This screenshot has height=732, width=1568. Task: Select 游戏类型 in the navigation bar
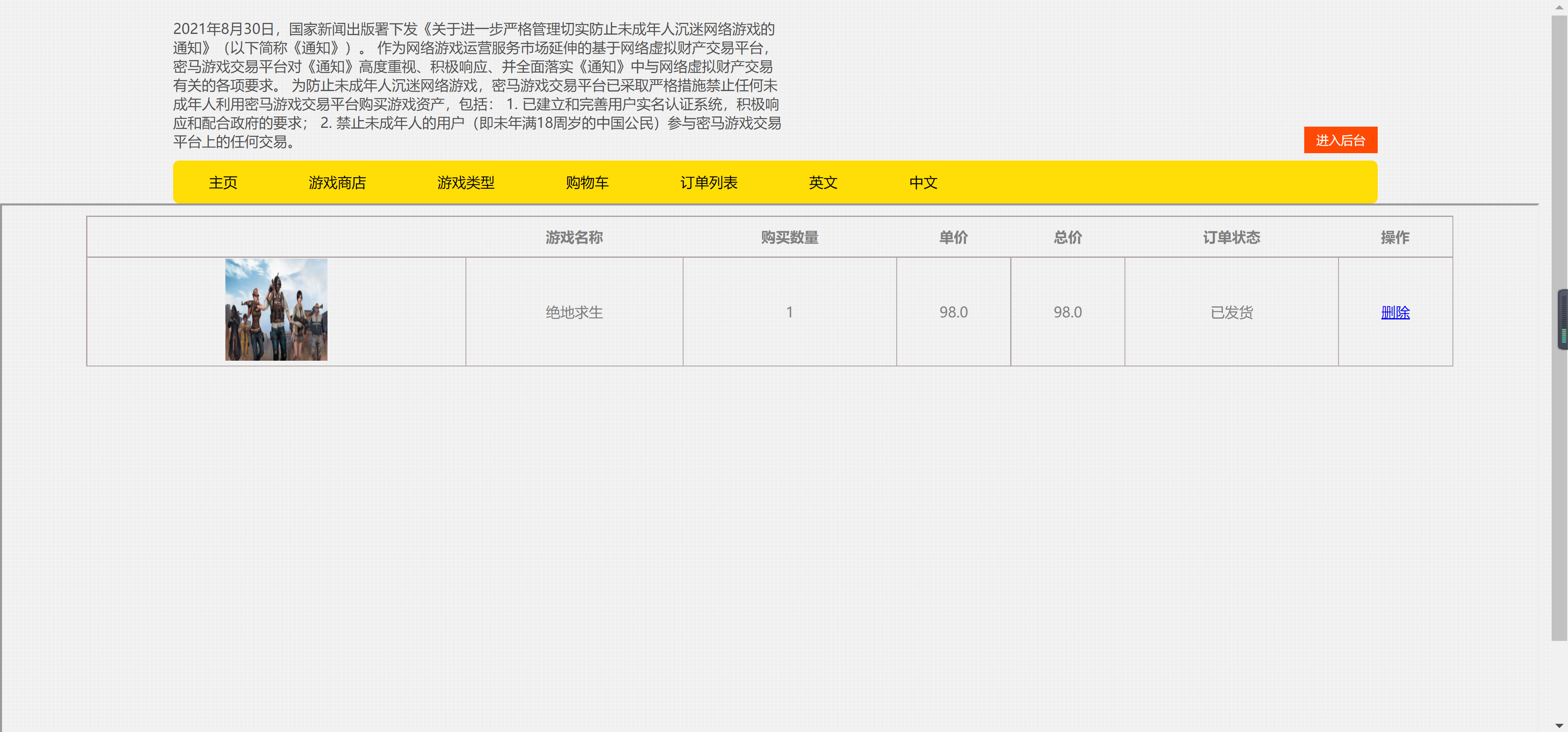click(465, 182)
